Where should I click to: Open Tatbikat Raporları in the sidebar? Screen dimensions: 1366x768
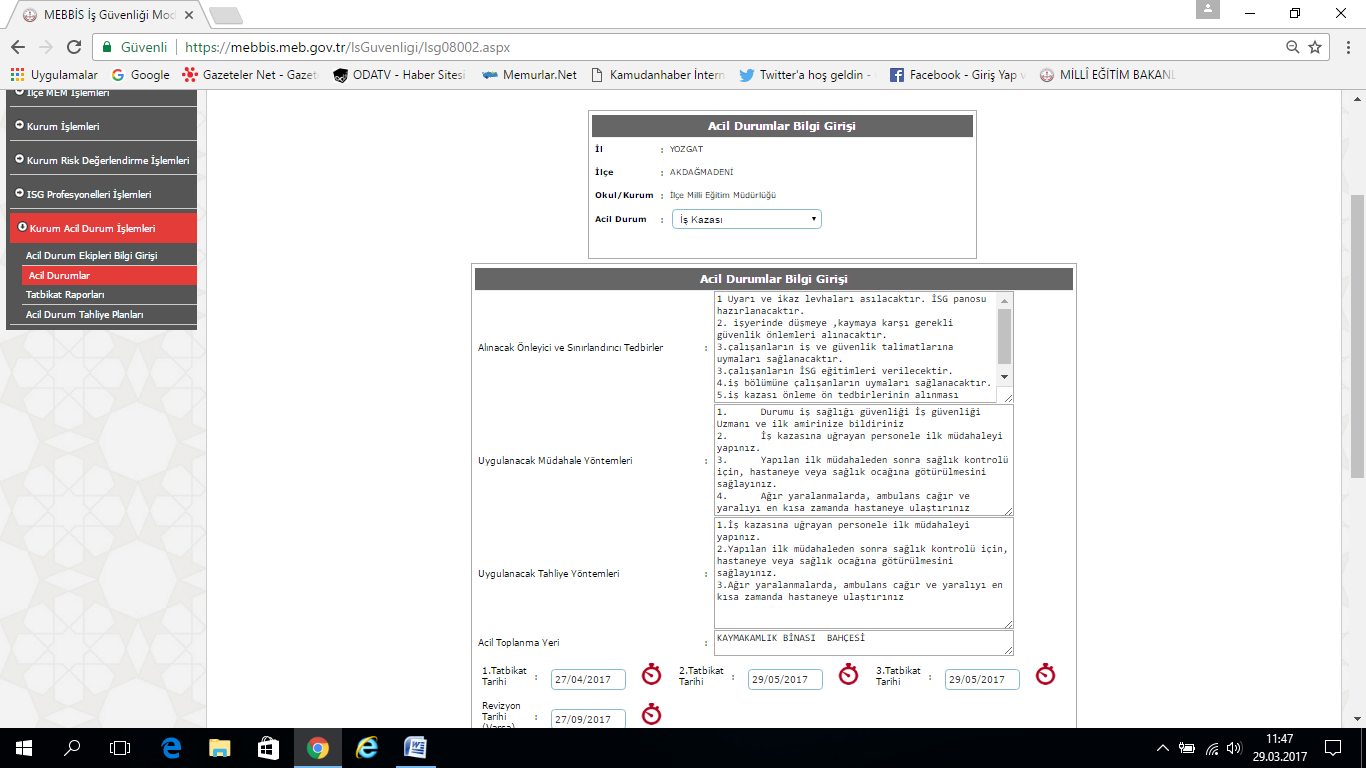pyautogui.click(x=65, y=295)
